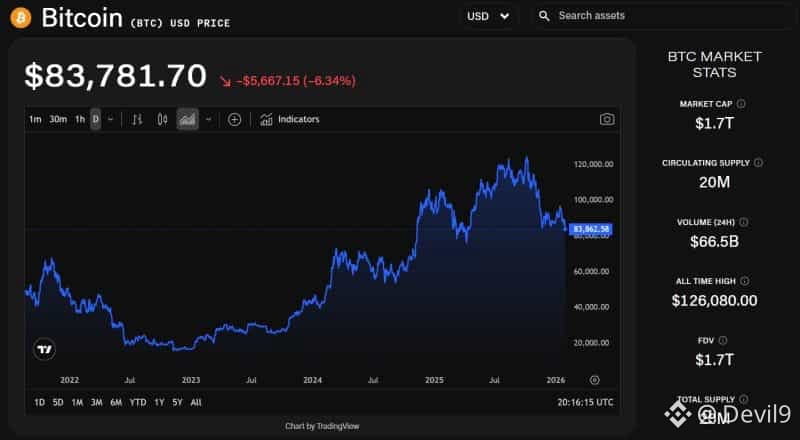
Task: Click the Chart by TradingView link
Action: pos(322,426)
